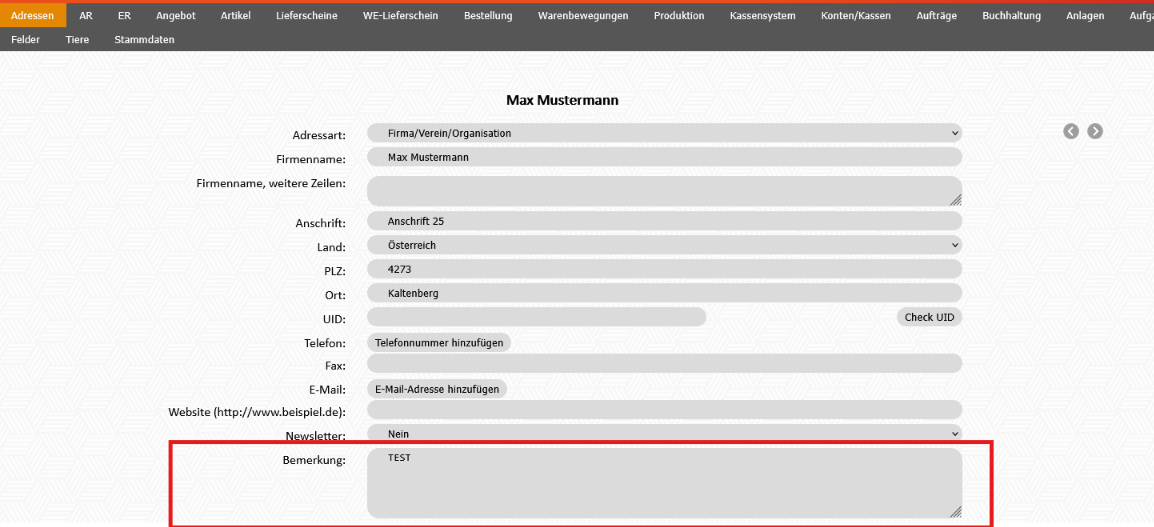This screenshot has width=1154, height=527.
Task: Open the Bestellung menu
Action: [488, 15]
